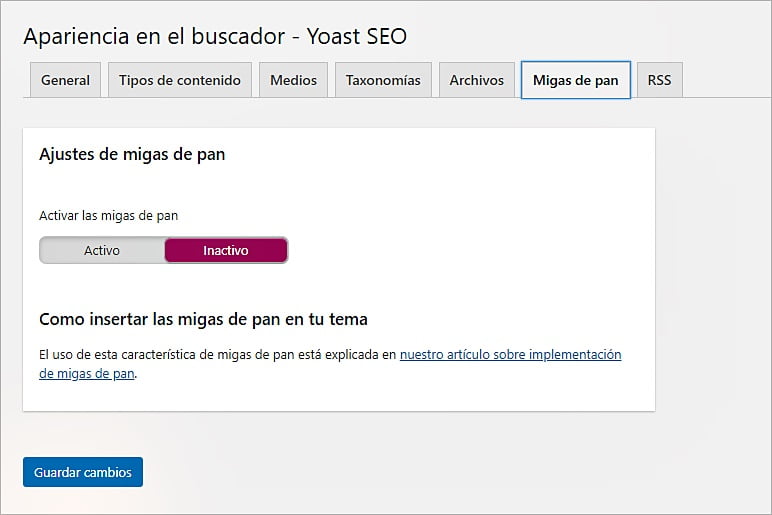Switch to Tipos de contenido tab
The width and height of the screenshot is (772, 515).
[180, 80]
